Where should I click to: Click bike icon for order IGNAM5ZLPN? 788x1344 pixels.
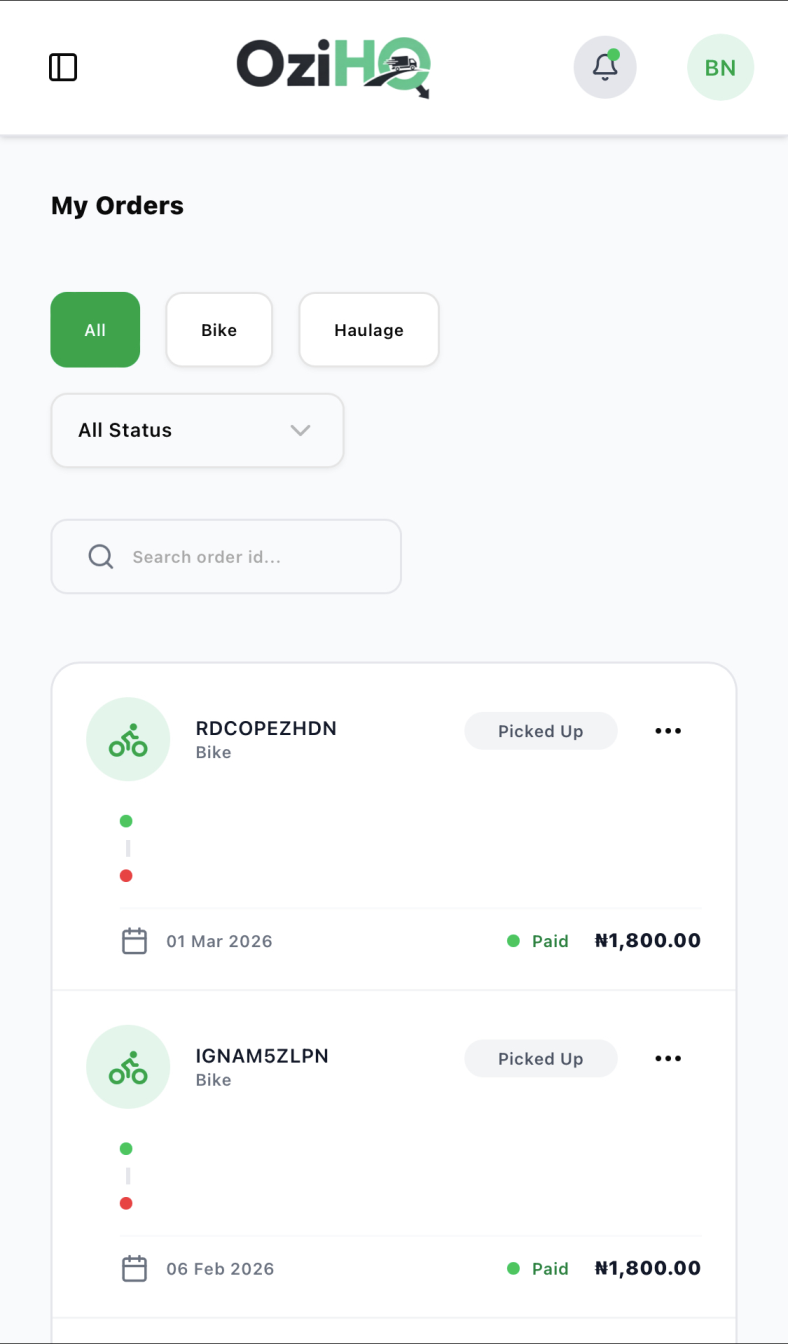pos(128,1067)
